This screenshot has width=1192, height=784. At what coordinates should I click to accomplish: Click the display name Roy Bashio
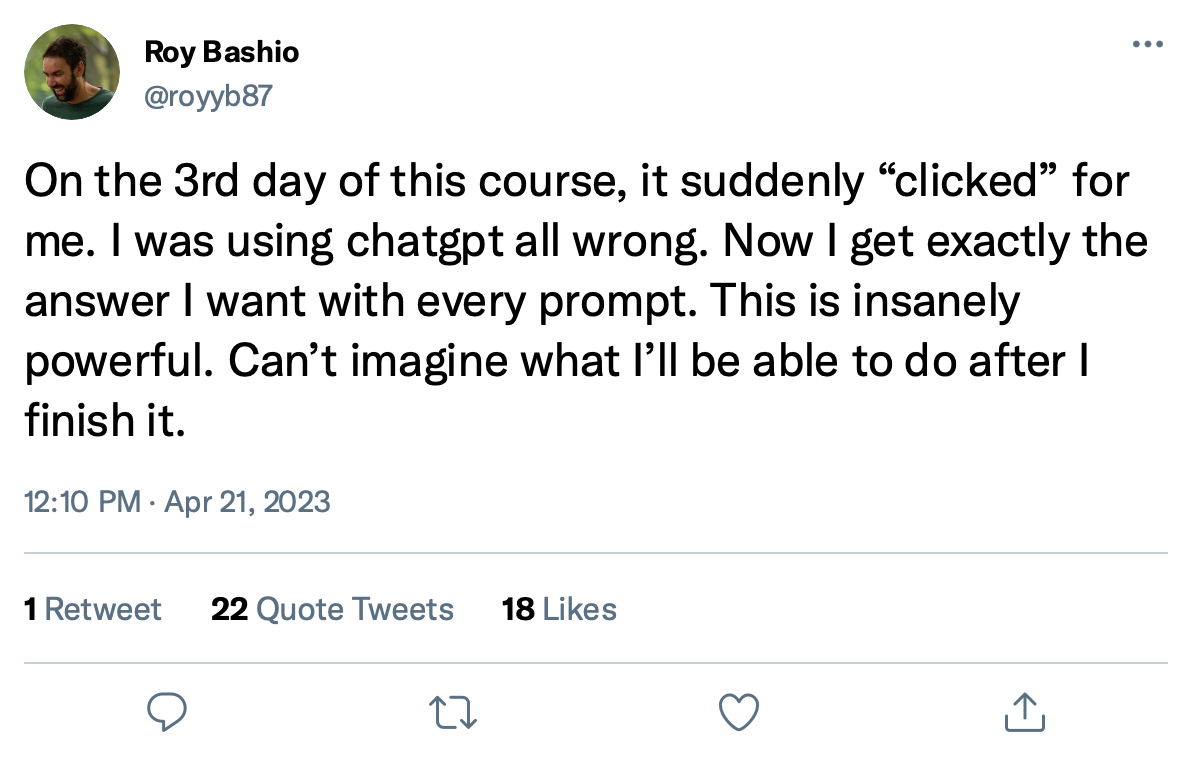(x=221, y=52)
